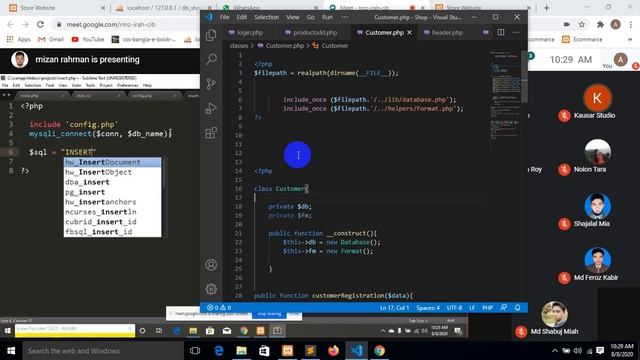Screen dimensions: 640x360
Task: Select cubrid_insert_id autocomplete suggestion
Action: pyautogui.click(x=113, y=222)
